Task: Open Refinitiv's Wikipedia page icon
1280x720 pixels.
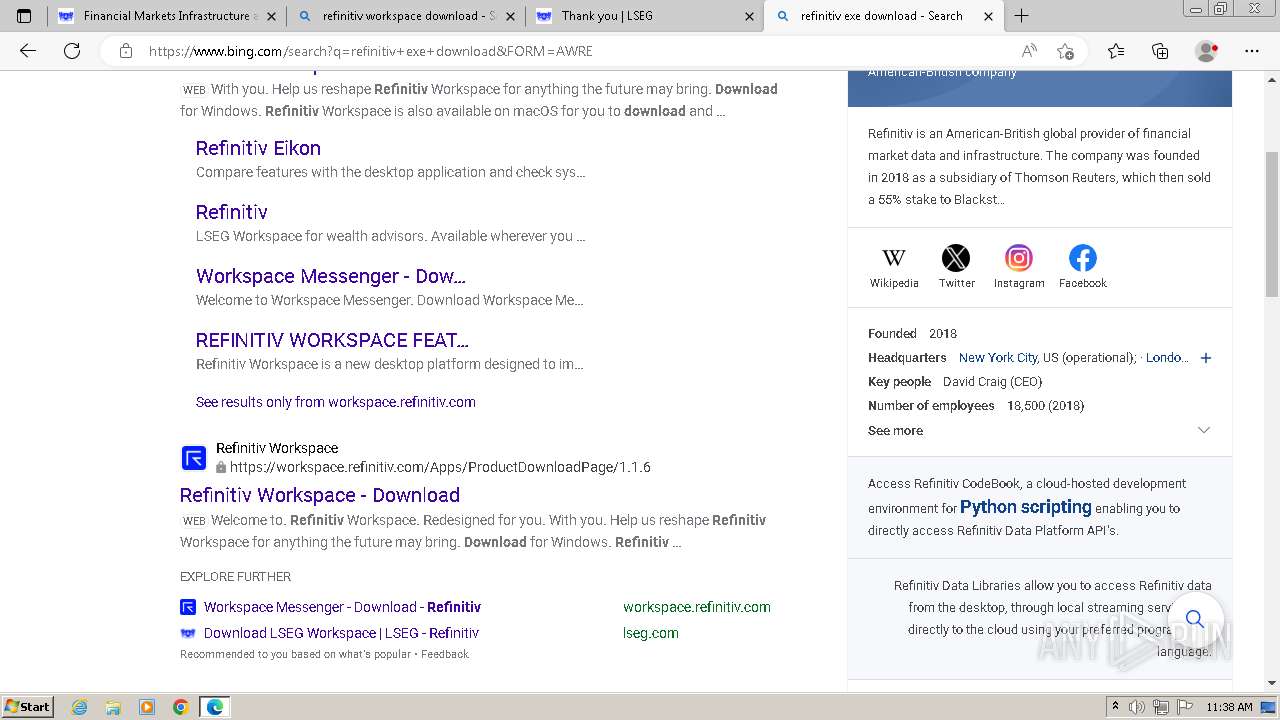Action: point(894,258)
